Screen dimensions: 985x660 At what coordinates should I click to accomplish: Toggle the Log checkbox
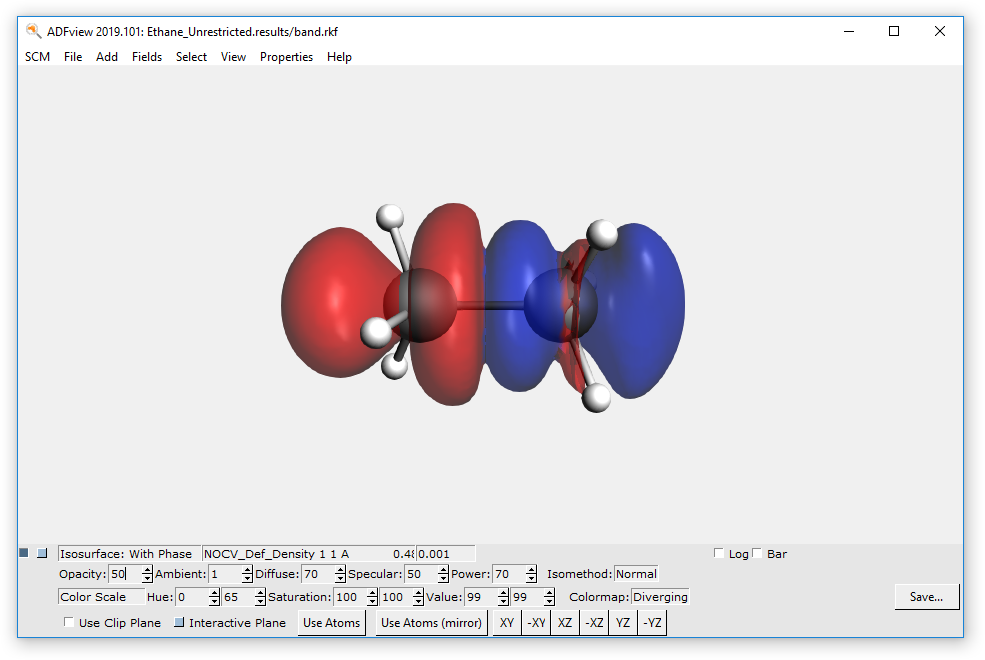718,552
